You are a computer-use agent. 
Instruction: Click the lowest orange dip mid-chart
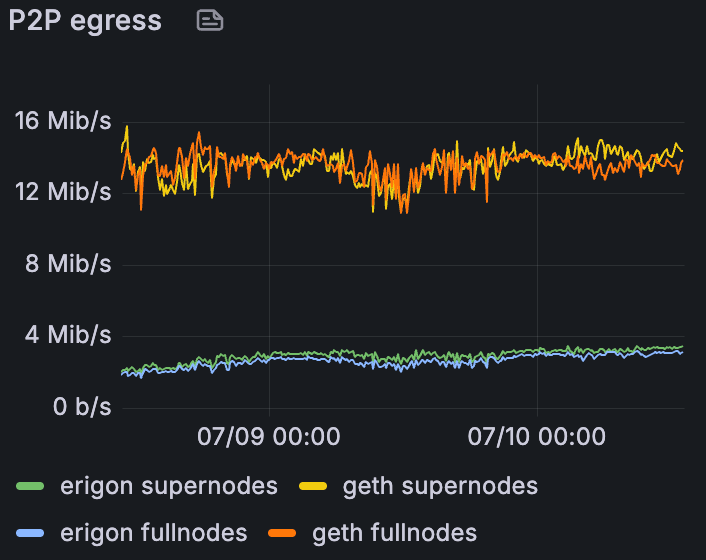[402, 212]
